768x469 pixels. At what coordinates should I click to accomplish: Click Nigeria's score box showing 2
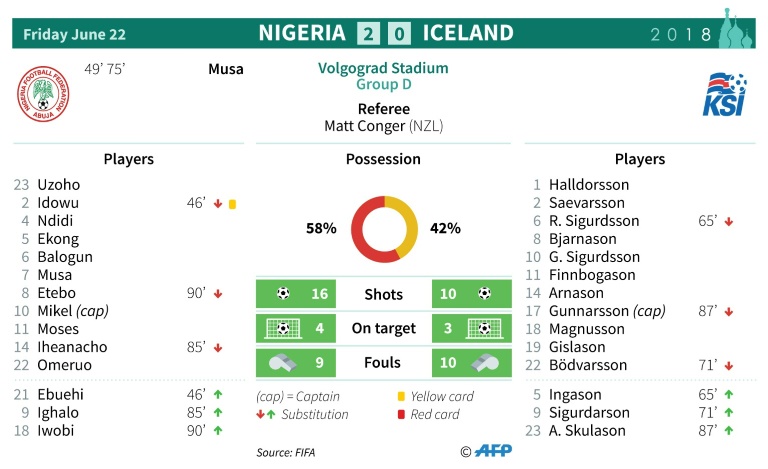click(368, 34)
